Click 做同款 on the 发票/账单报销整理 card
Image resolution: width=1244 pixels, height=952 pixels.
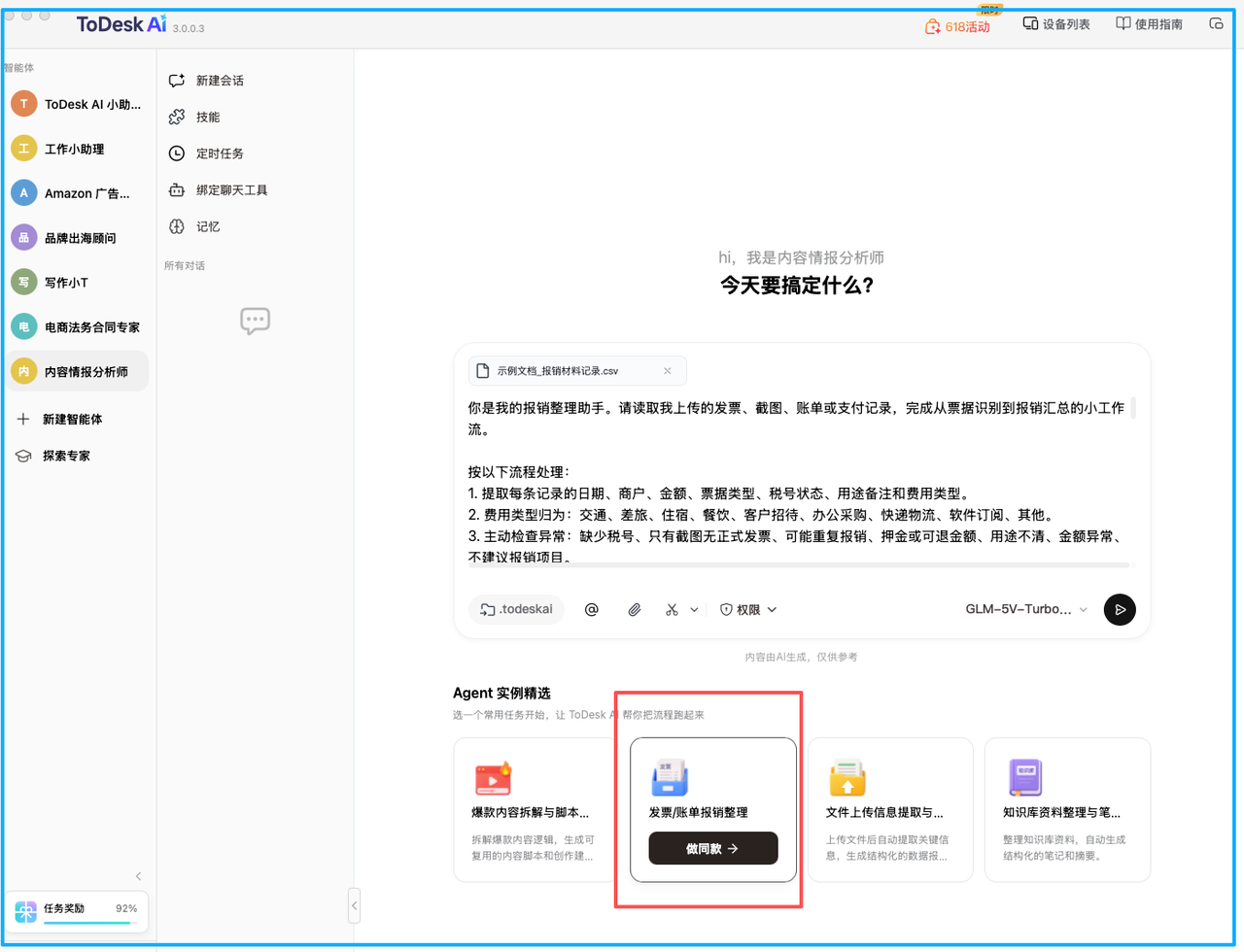click(713, 848)
